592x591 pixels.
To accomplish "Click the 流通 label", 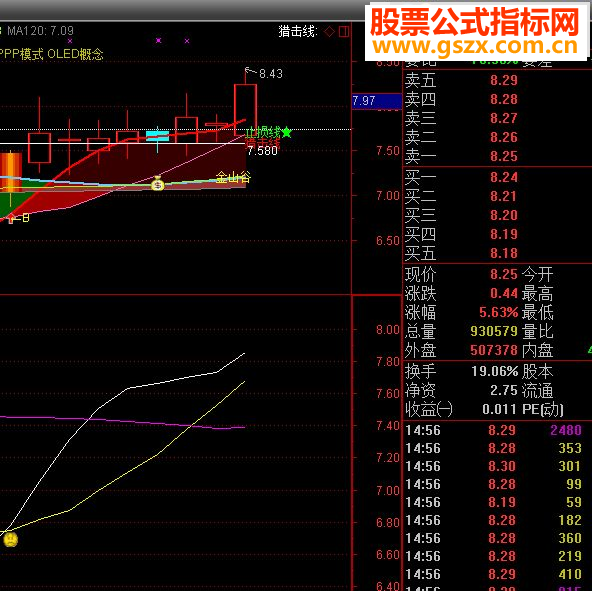I will [538, 390].
